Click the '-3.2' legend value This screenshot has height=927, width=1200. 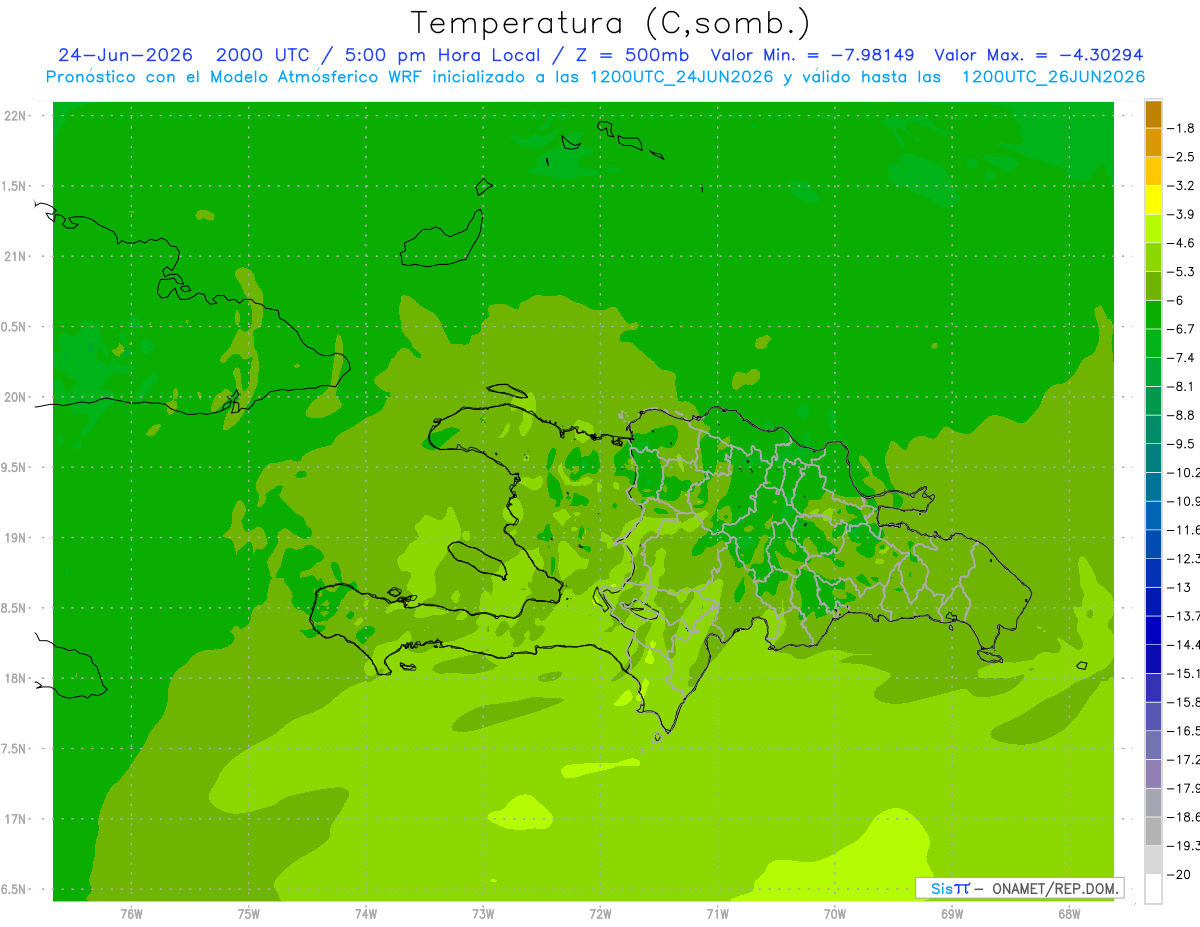pos(1181,186)
